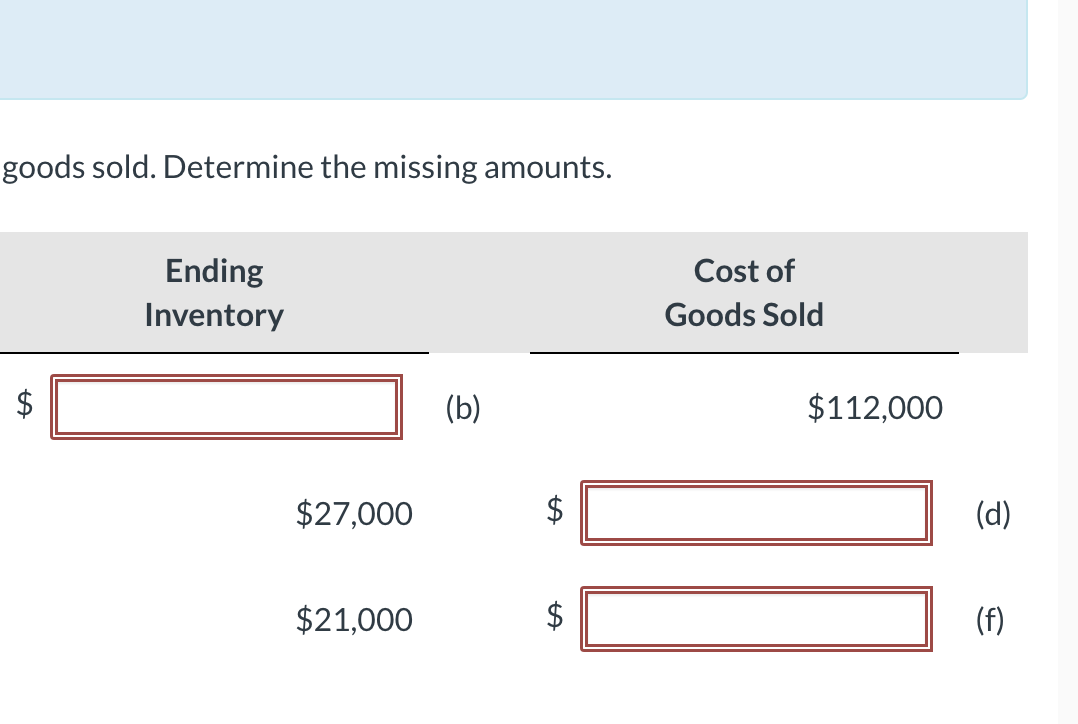Select the $21,000 Ending Inventory value
Screen dimensions: 1078x724
pyautogui.click(x=353, y=620)
